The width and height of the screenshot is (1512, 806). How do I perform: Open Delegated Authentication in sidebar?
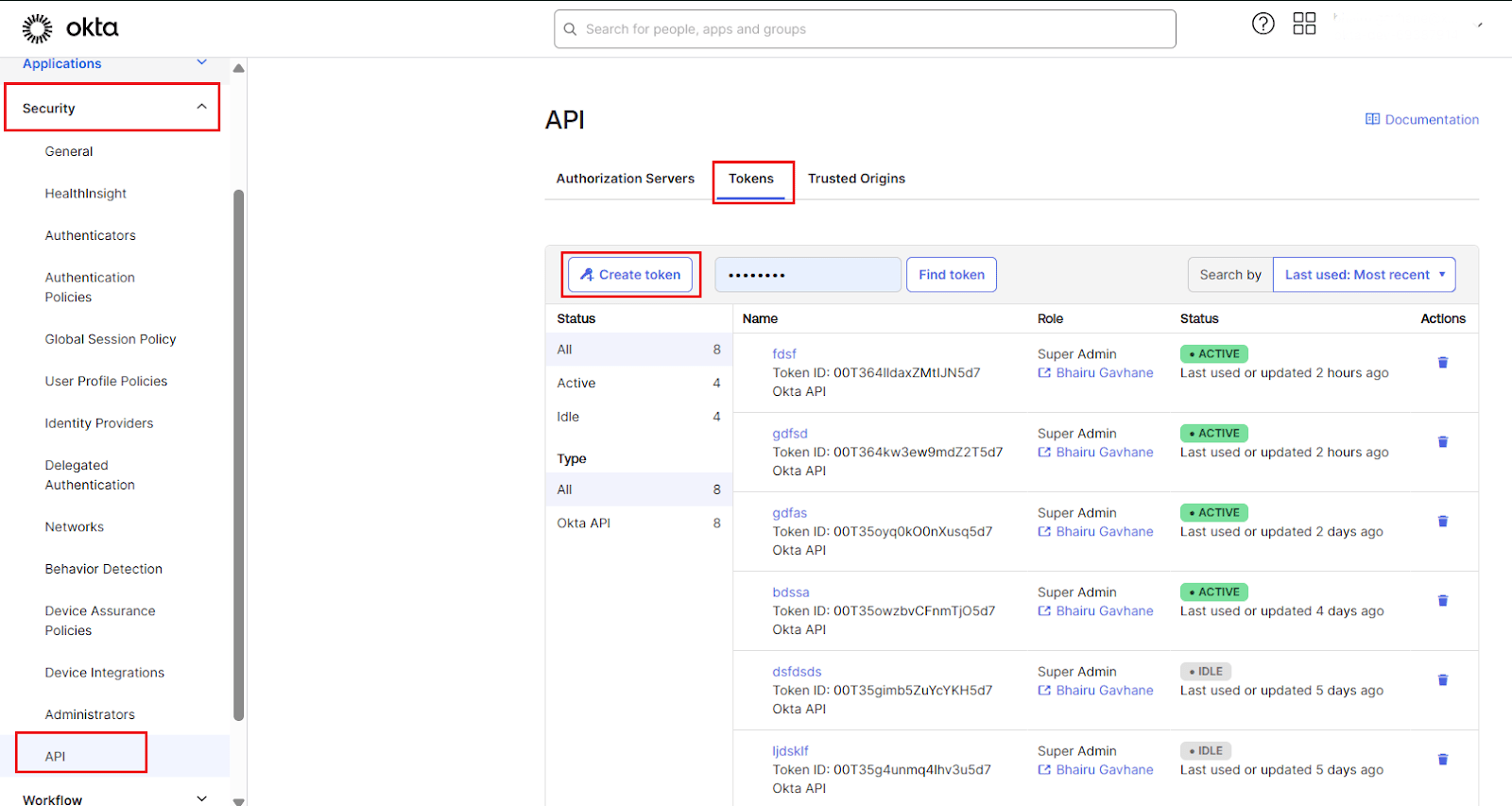tap(90, 475)
